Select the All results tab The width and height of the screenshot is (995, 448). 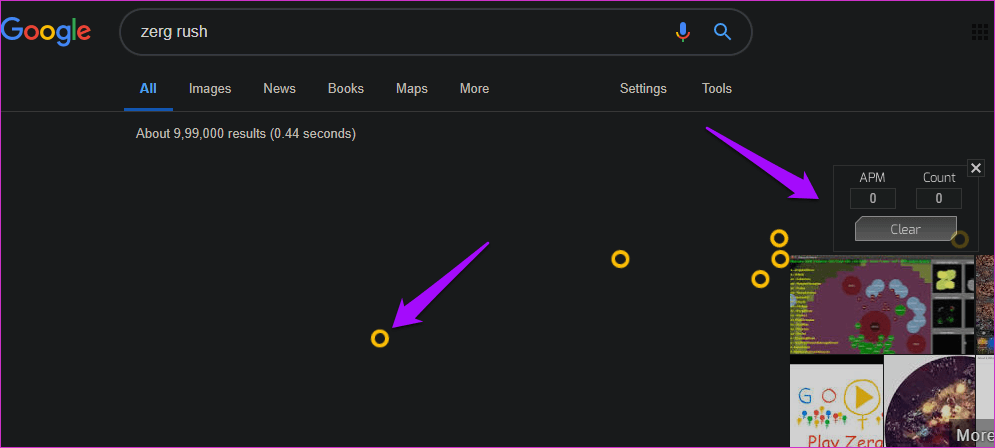(148, 89)
